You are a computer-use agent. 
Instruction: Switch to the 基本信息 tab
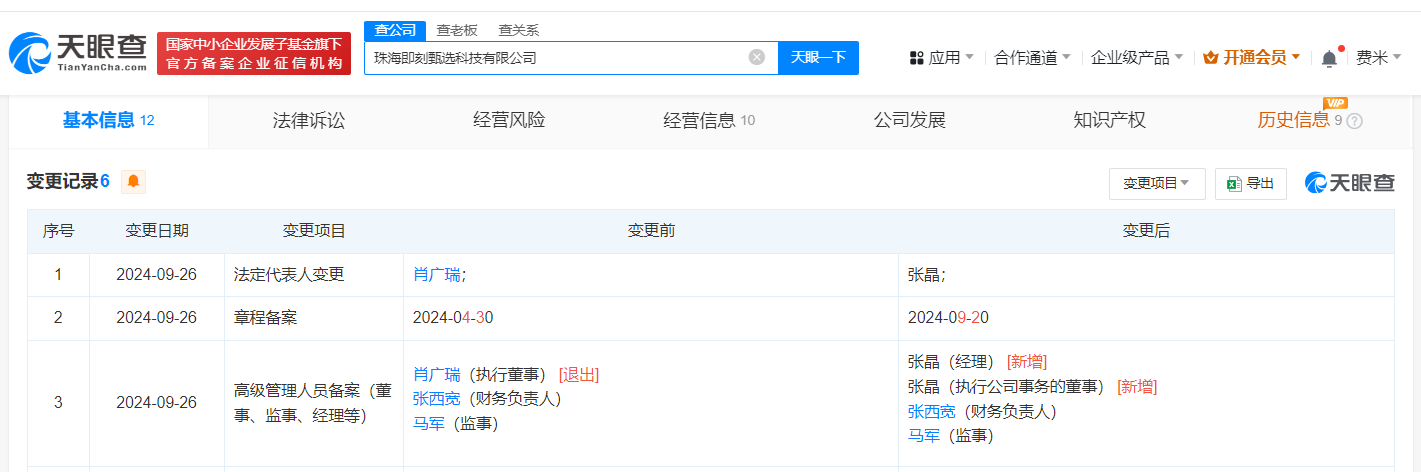(109, 121)
